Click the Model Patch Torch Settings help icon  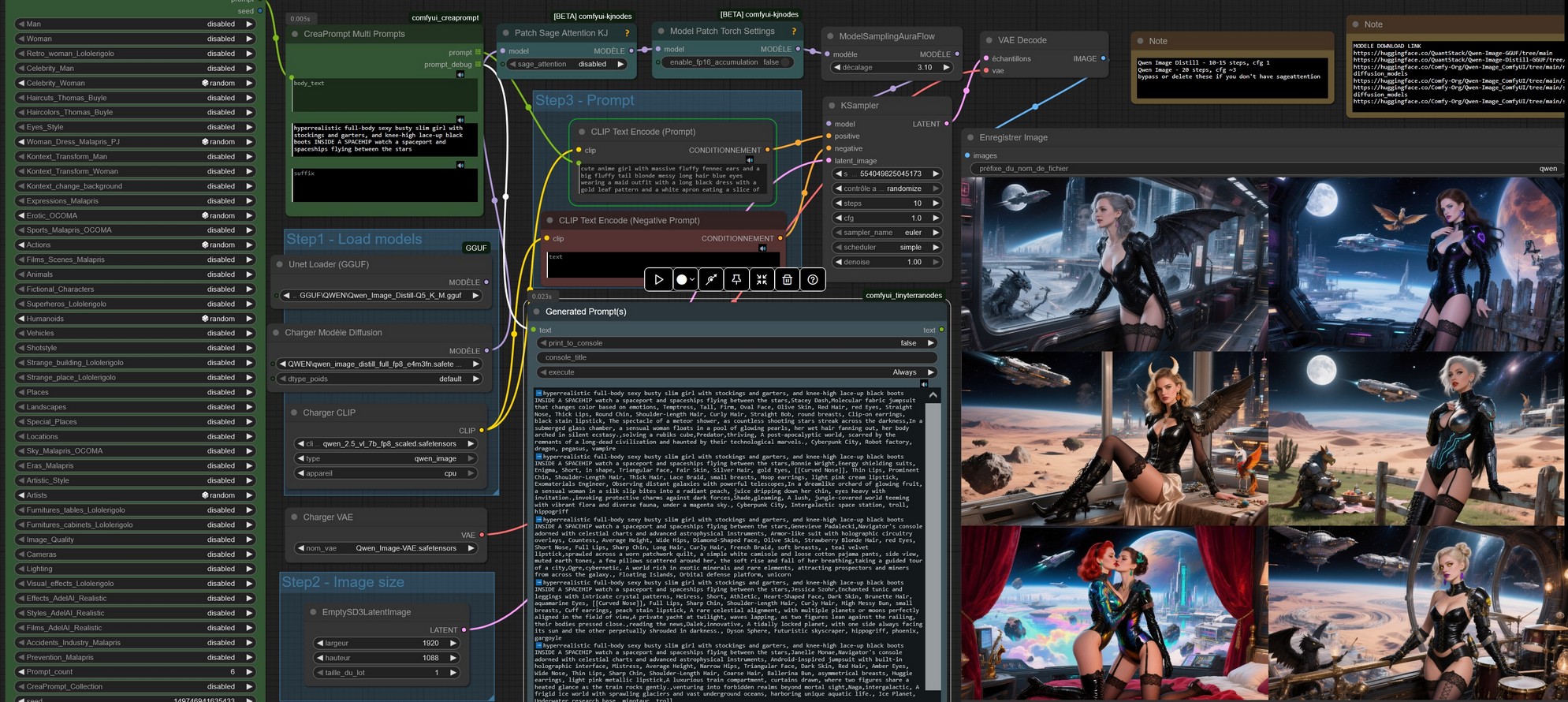coord(793,32)
